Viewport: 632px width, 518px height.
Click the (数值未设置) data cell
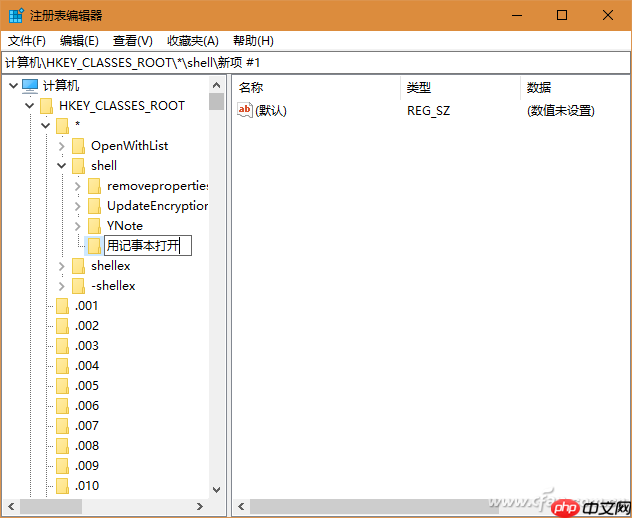click(561, 110)
